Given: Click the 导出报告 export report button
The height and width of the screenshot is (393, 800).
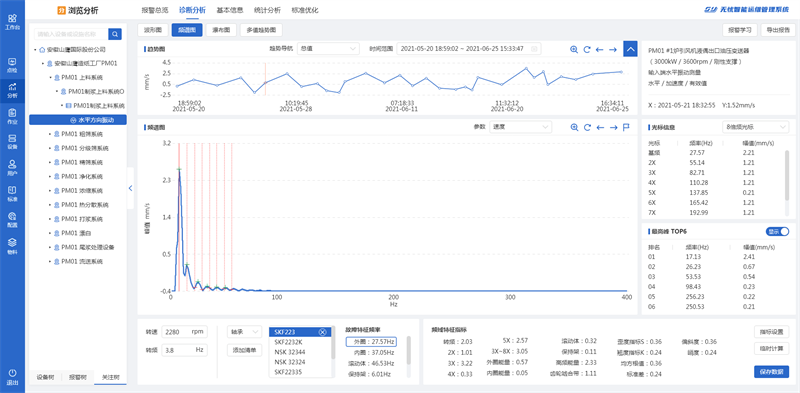Looking at the screenshot, I should click(x=779, y=30).
